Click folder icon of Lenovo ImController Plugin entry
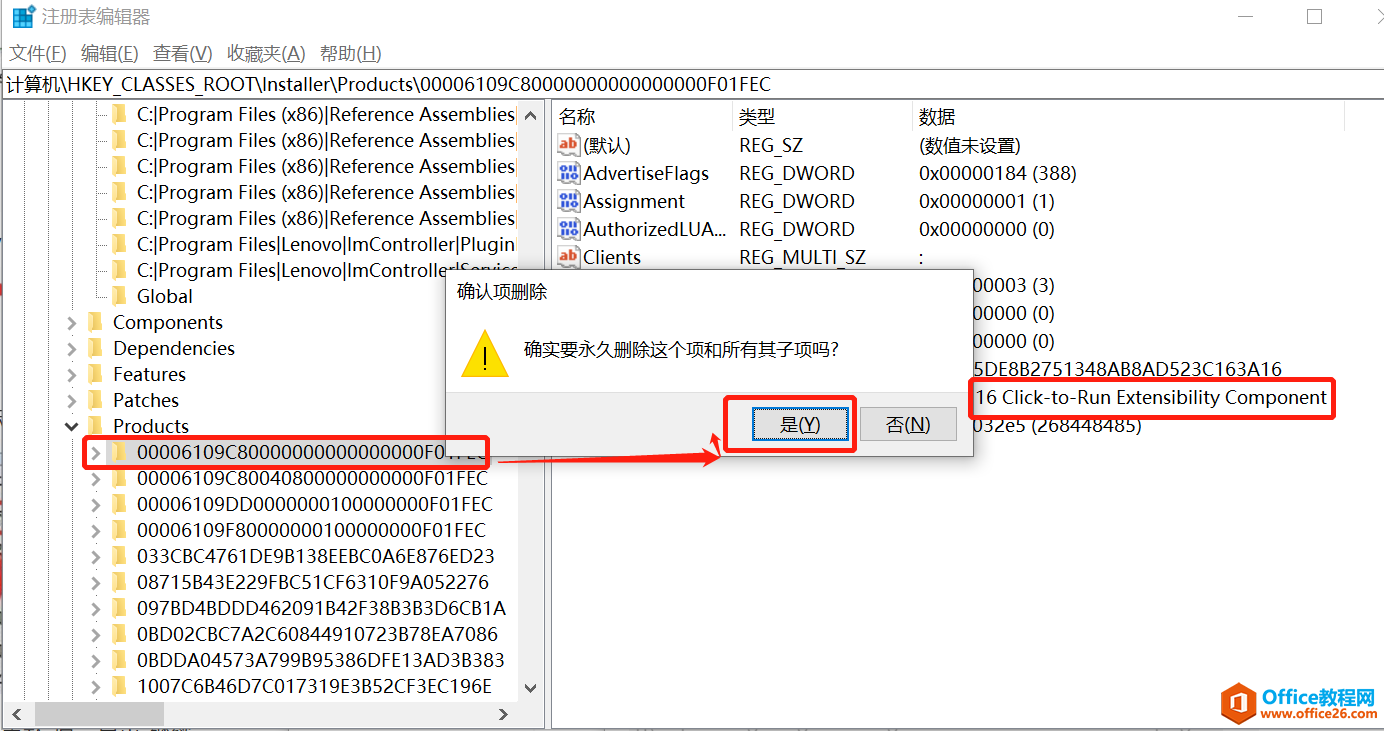 (x=120, y=244)
